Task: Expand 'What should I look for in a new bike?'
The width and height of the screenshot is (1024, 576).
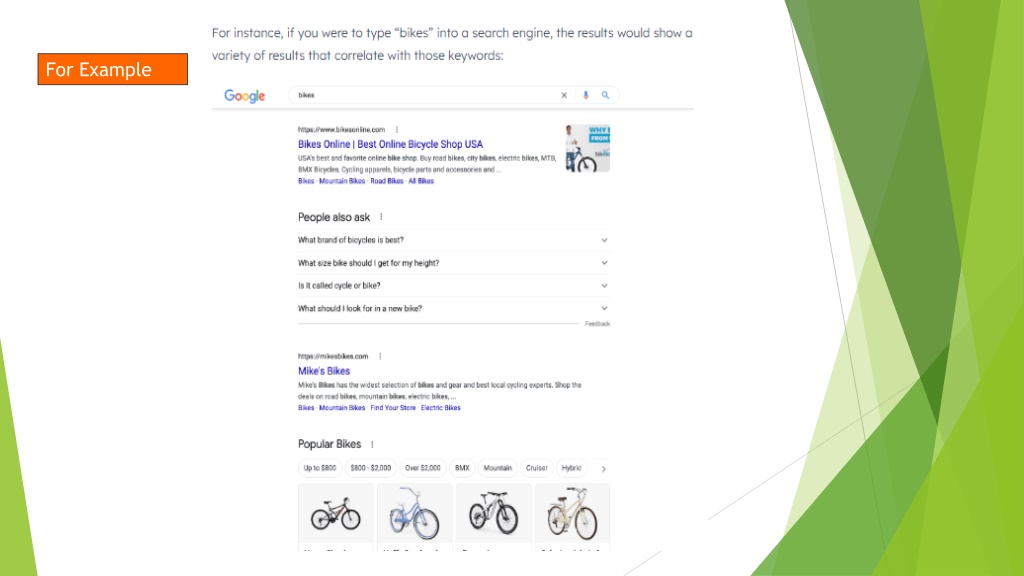Action: 453,308
